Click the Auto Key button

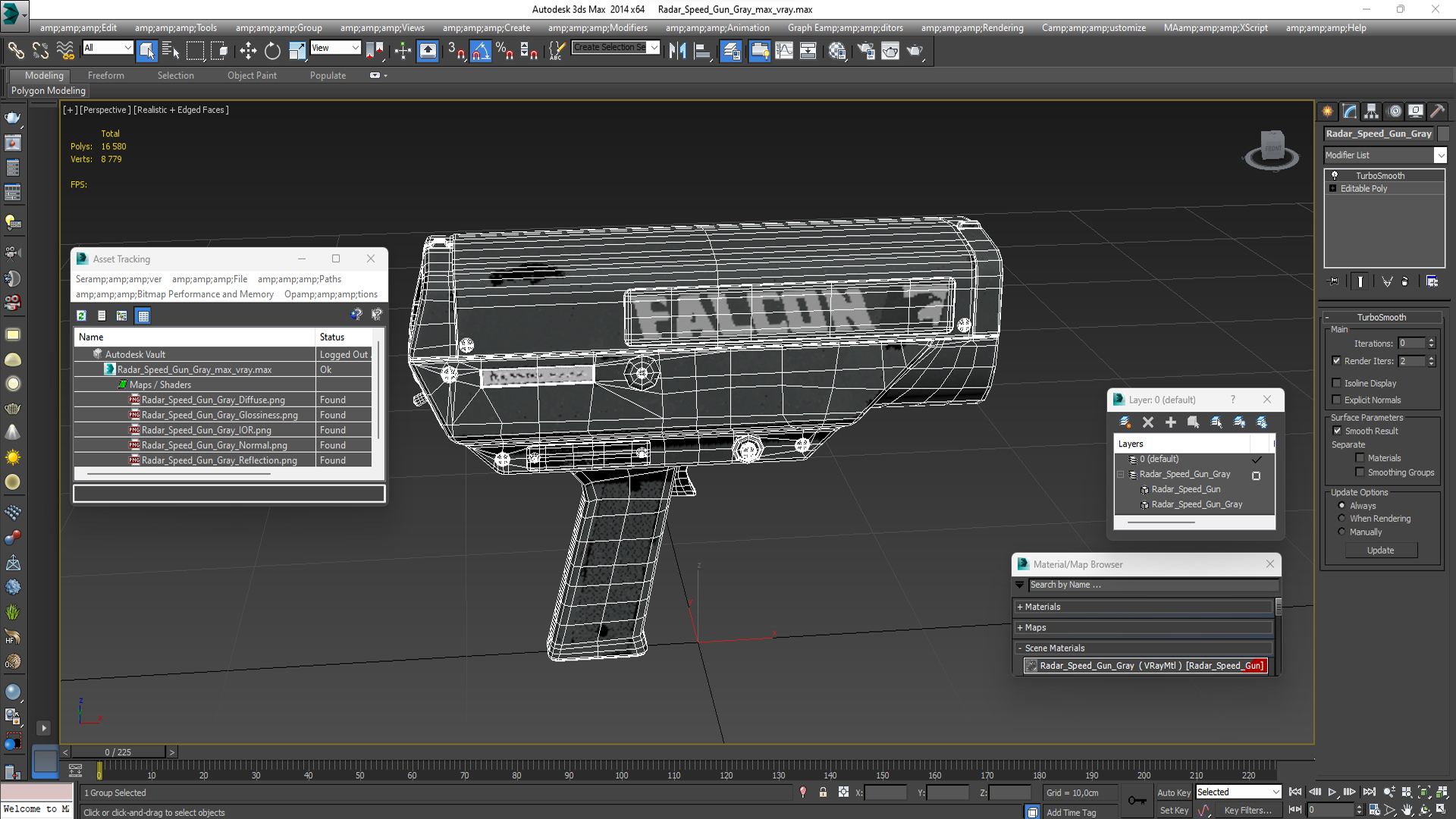click(1173, 792)
